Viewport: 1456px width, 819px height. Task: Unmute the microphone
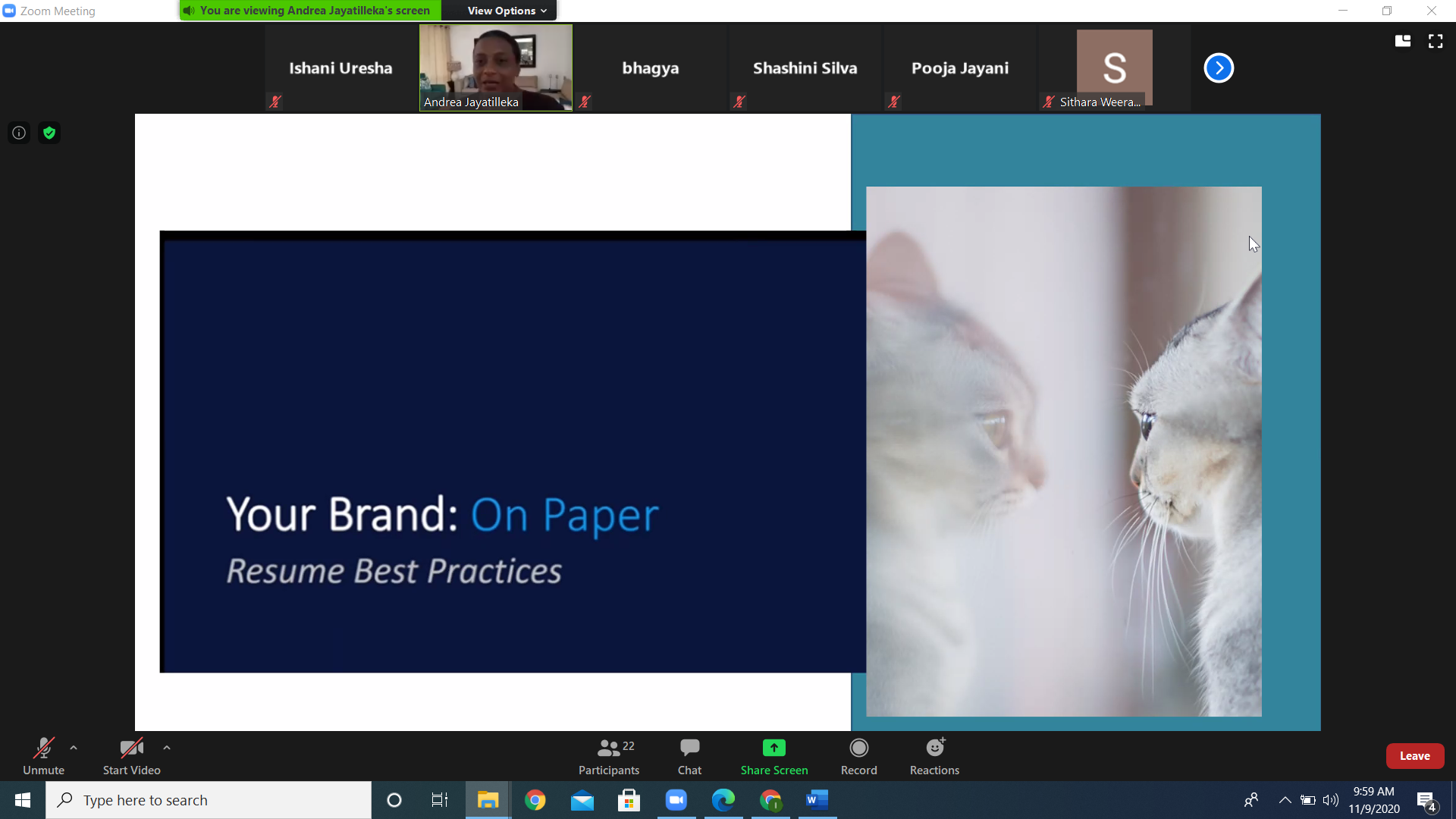click(43, 756)
